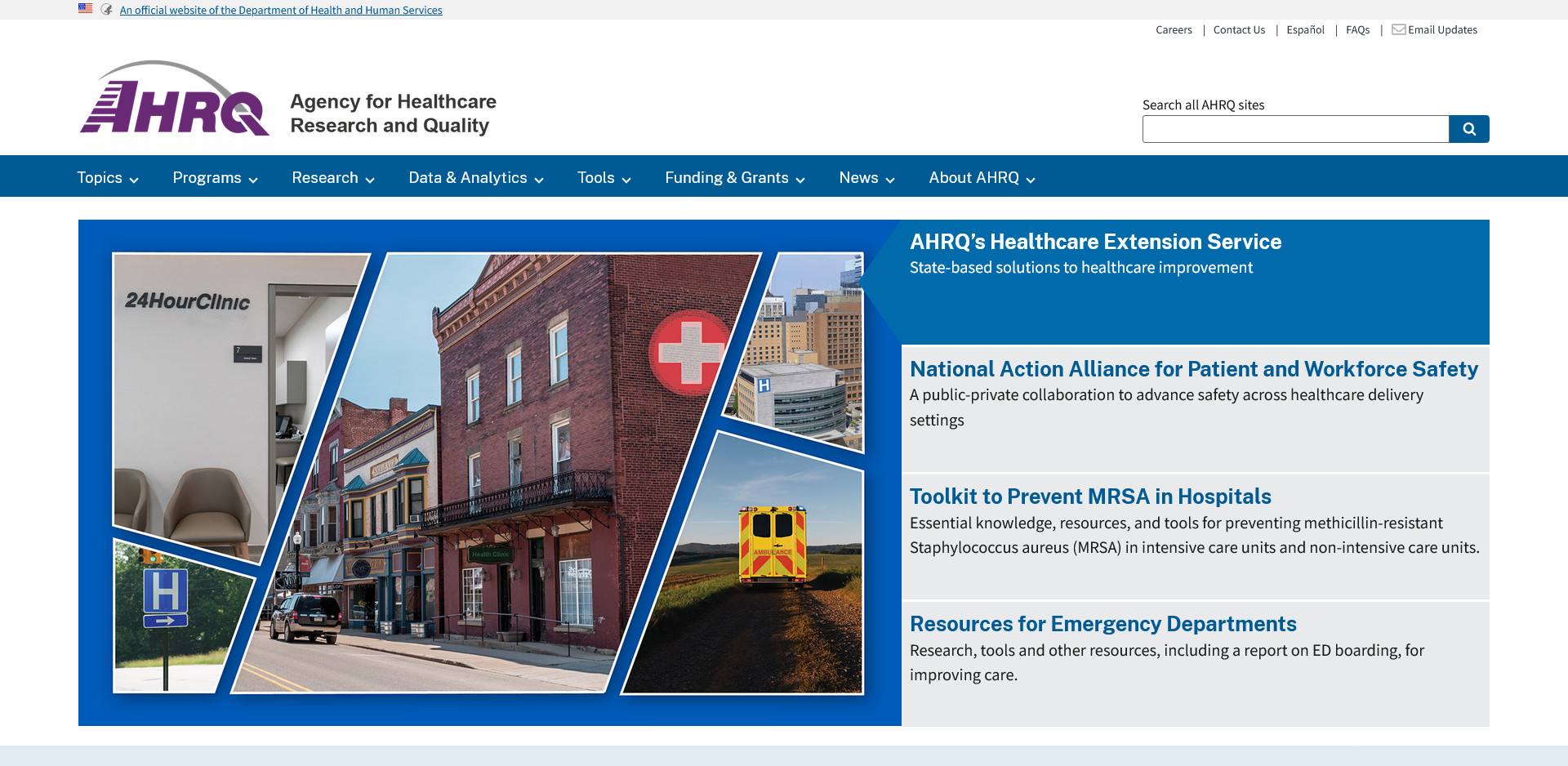Click the HHS seal icon in banner
Viewport: 1568px width, 766px height.
(x=106, y=10)
